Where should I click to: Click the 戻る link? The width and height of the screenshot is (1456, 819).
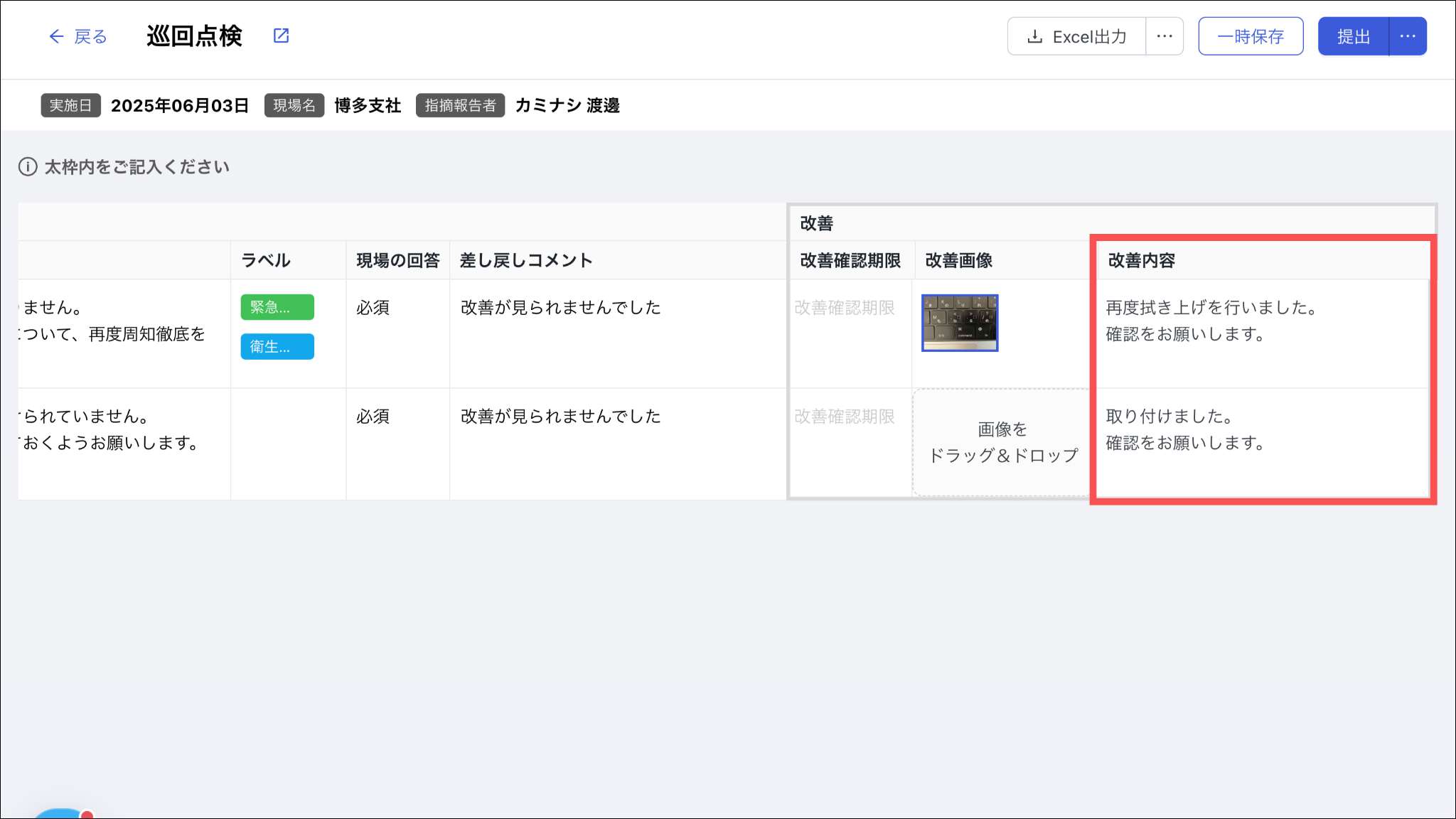[90, 36]
